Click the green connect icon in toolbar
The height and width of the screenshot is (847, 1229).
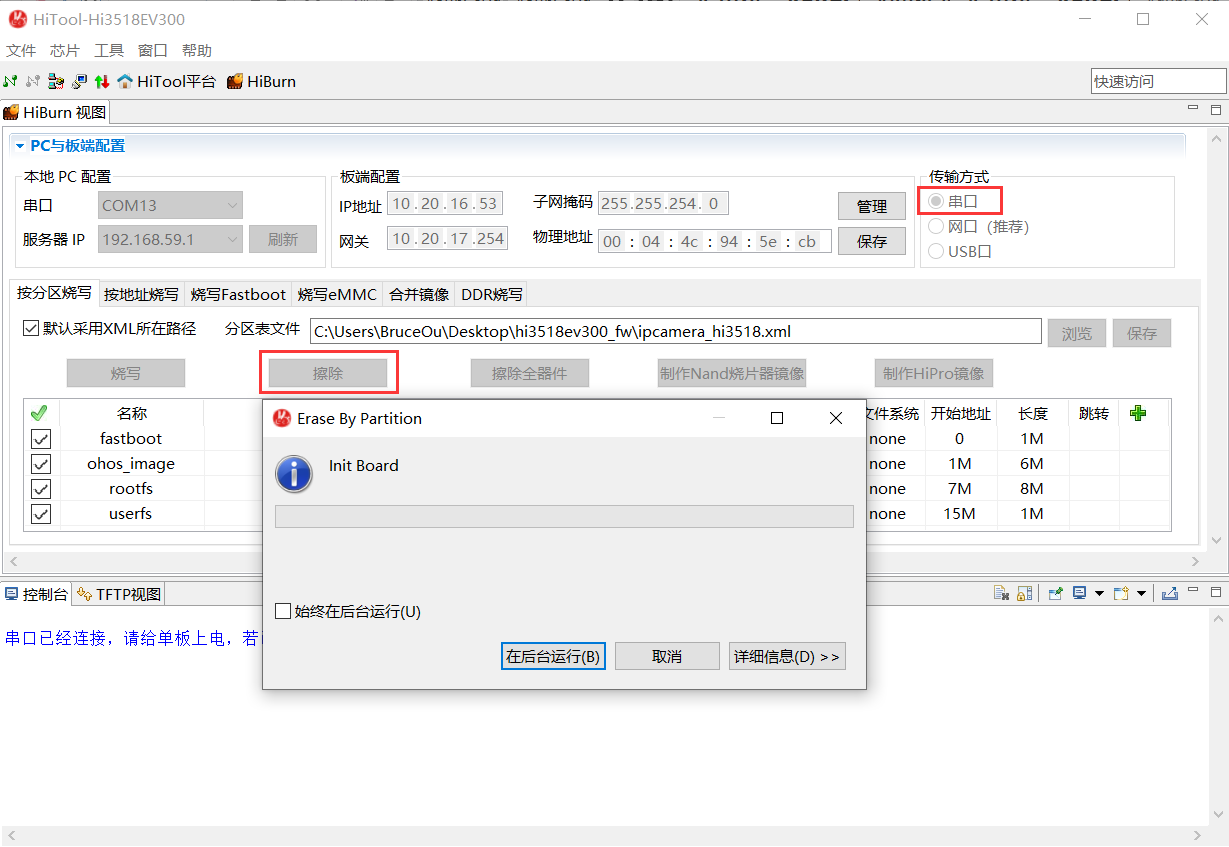11,81
